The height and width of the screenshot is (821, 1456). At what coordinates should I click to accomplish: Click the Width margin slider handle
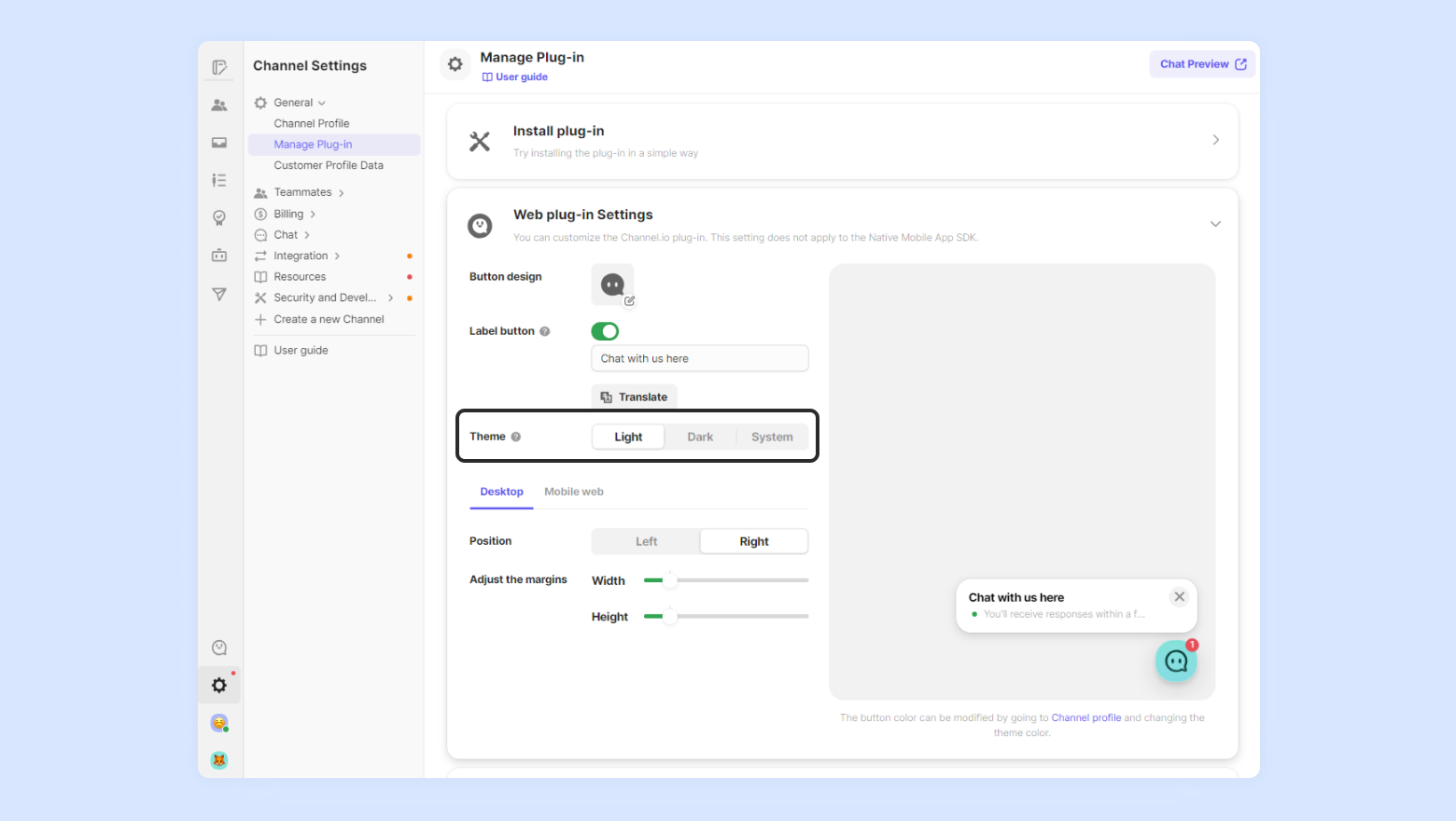pyautogui.click(x=669, y=580)
